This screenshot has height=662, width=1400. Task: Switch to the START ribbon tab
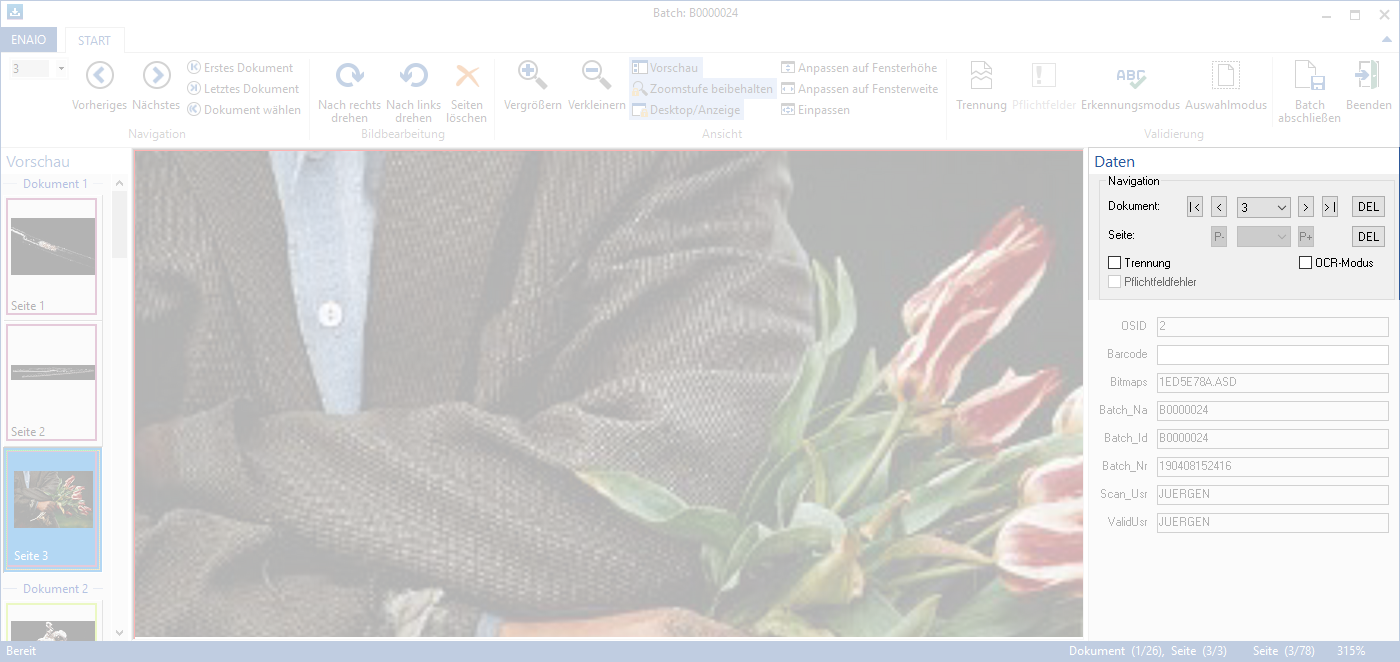click(x=94, y=40)
